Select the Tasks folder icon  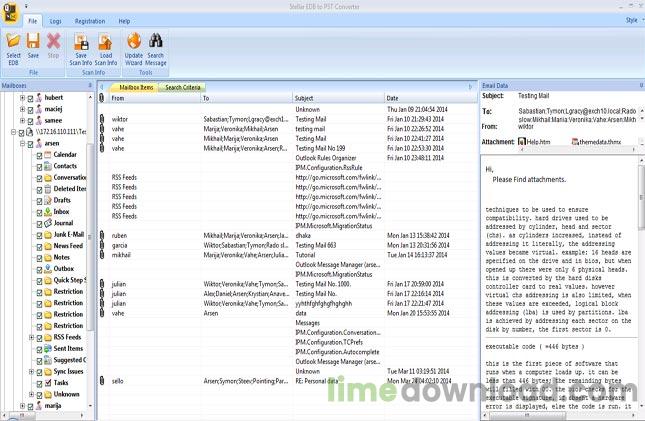tap(48, 383)
